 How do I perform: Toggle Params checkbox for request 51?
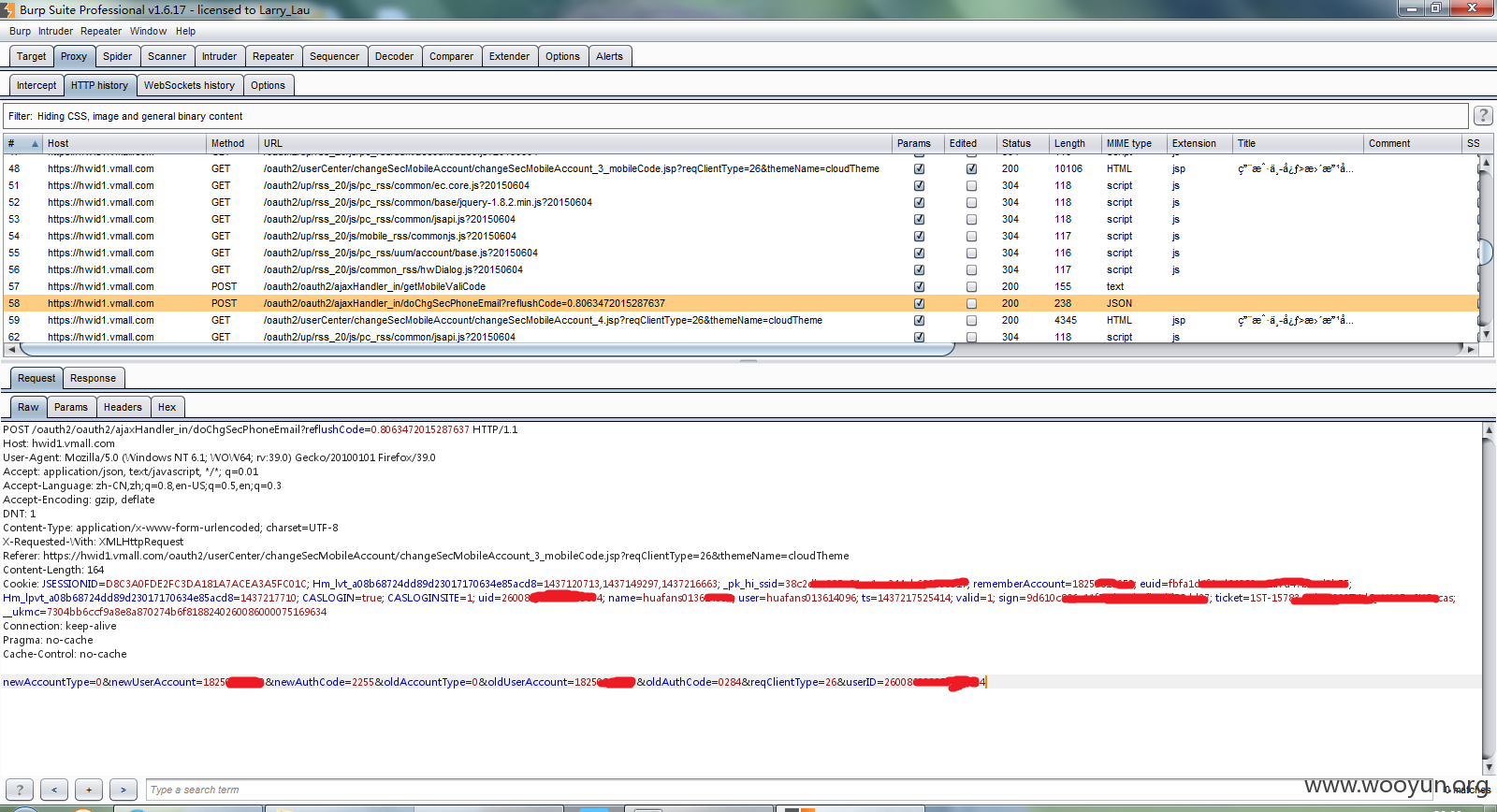click(x=919, y=186)
